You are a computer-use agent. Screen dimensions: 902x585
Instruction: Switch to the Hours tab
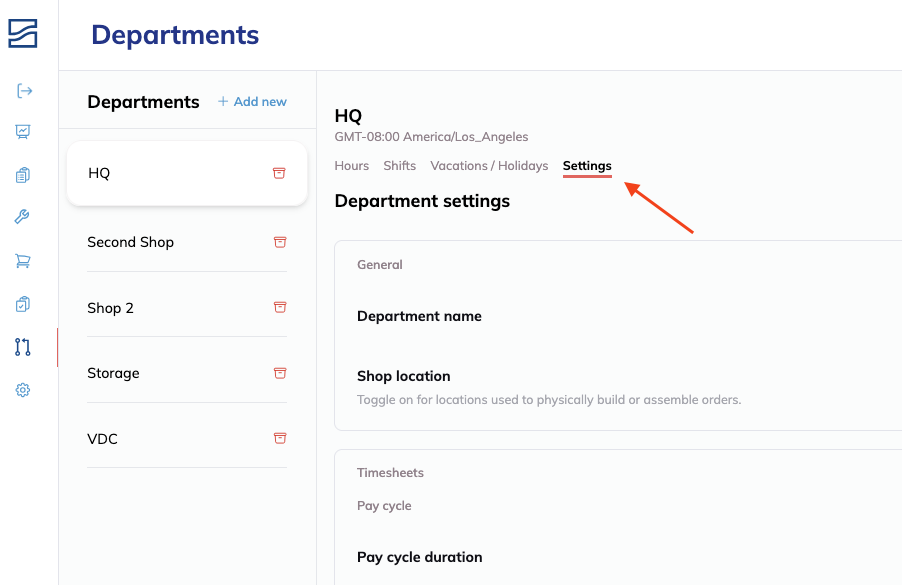pos(352,166)
